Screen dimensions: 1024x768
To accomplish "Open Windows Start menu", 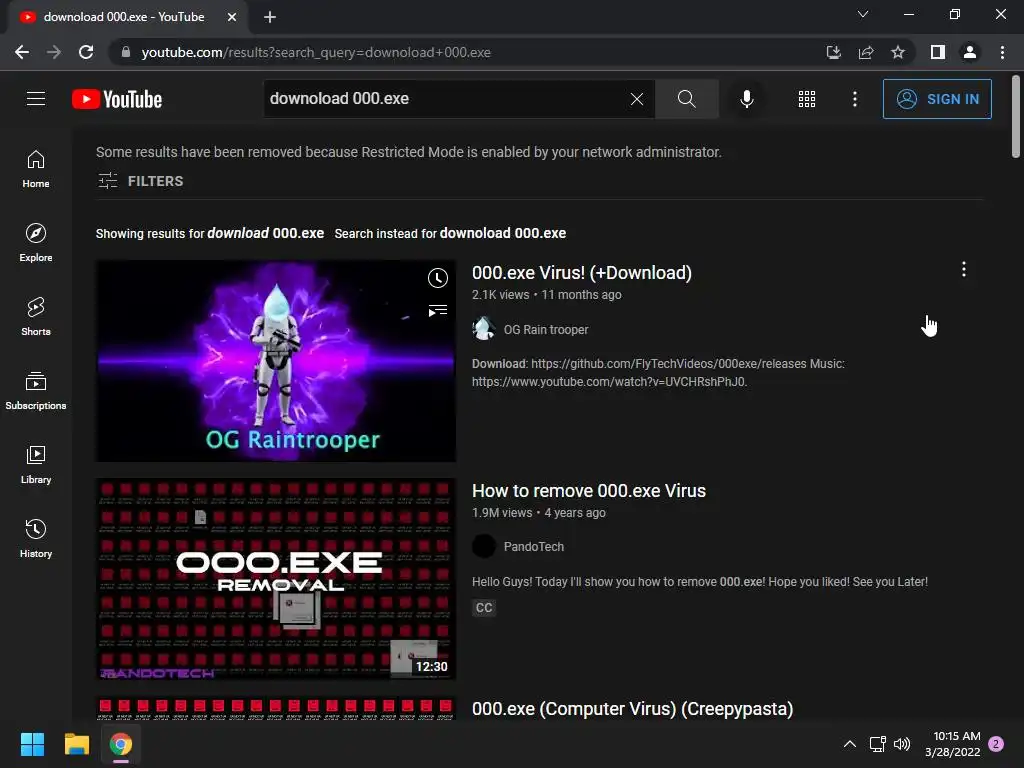I will [x=32, y=744].
